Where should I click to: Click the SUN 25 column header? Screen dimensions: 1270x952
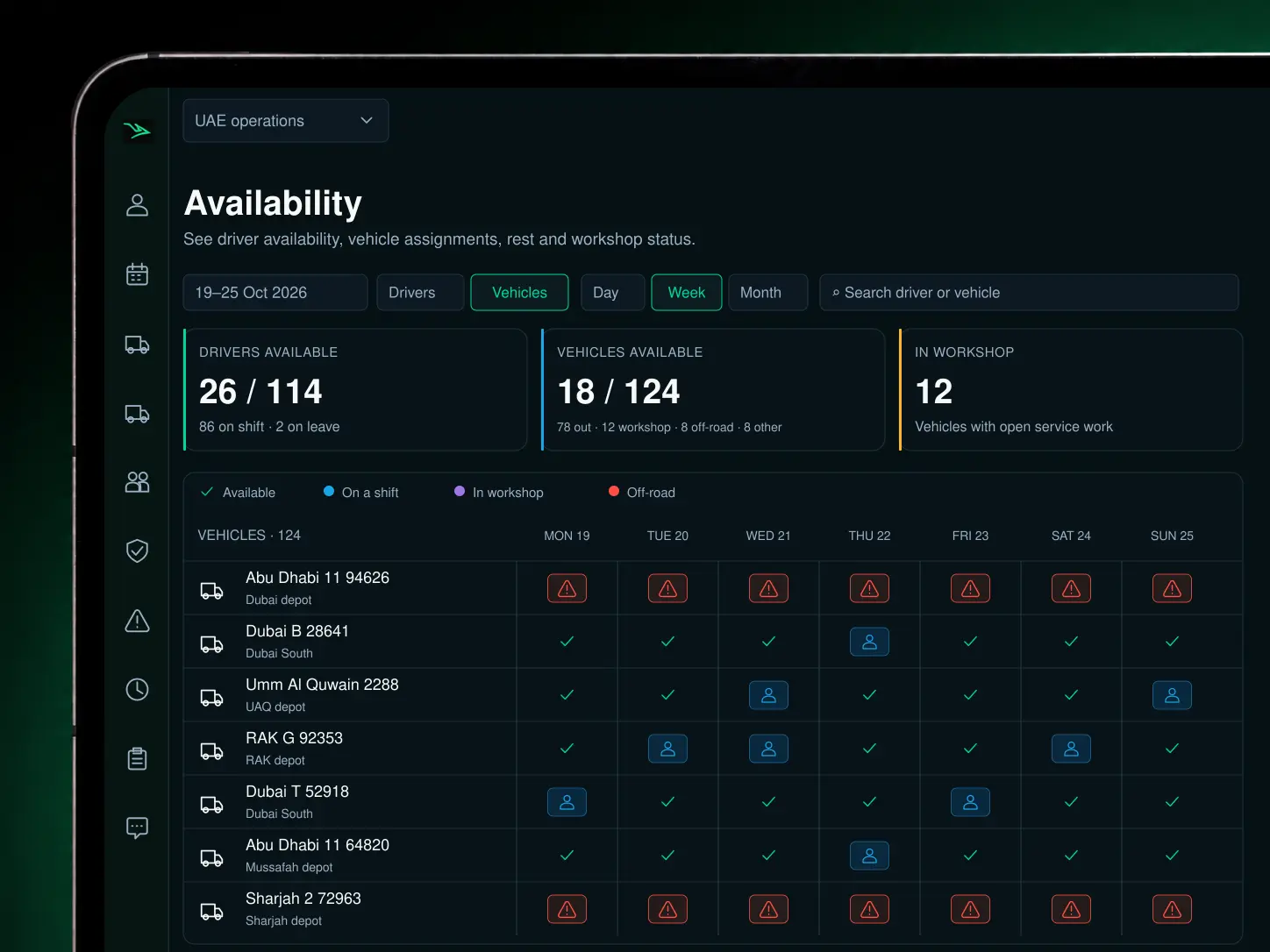tap(1172, 536)
